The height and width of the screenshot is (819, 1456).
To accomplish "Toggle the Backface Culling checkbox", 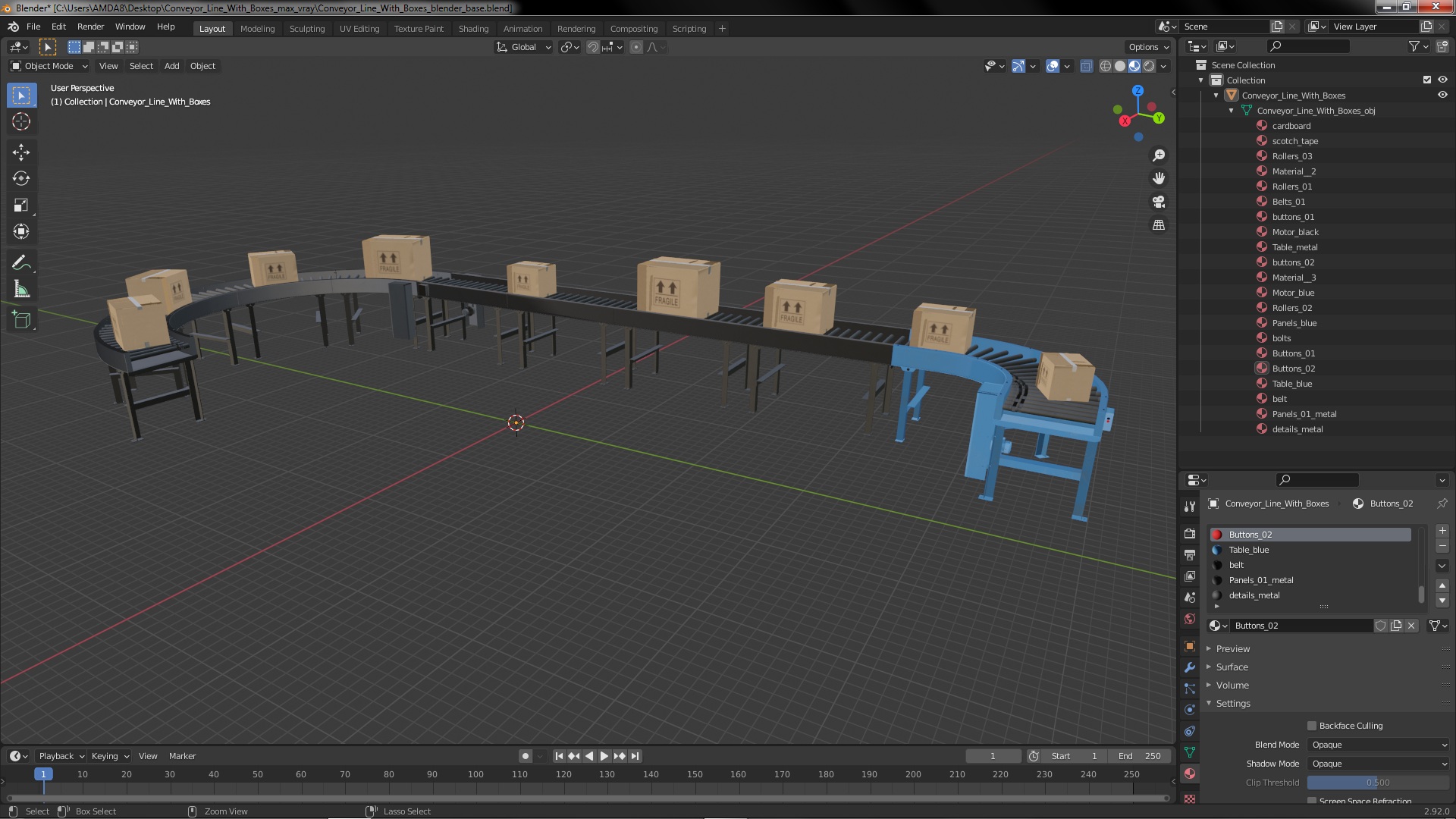I will pos(1312,726).
